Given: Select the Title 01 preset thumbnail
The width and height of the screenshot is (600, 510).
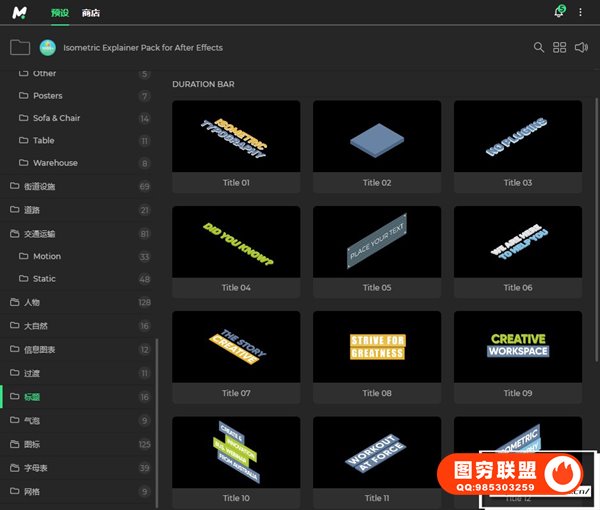Looking at the screenshot, I should click(x=236, y=136).
